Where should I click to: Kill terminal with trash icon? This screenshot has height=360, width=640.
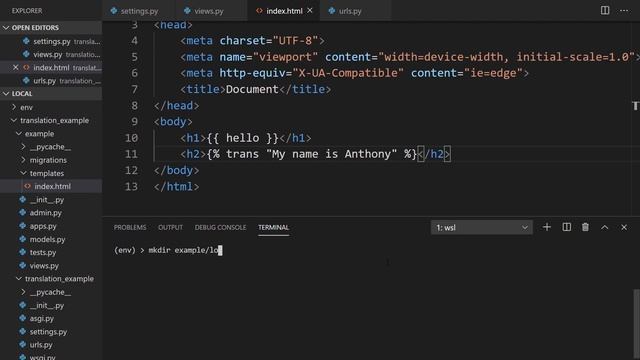click(x=585, y=227)
